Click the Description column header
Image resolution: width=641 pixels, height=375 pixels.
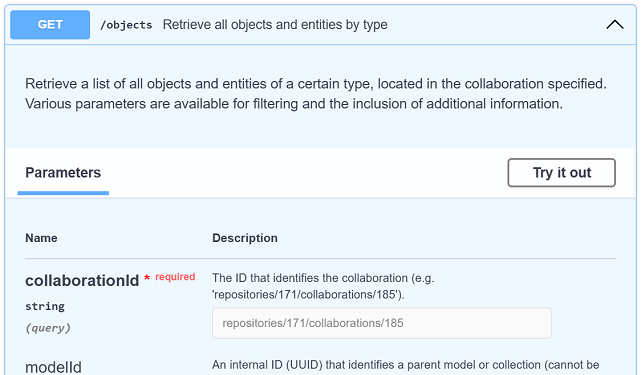(245, 238)
